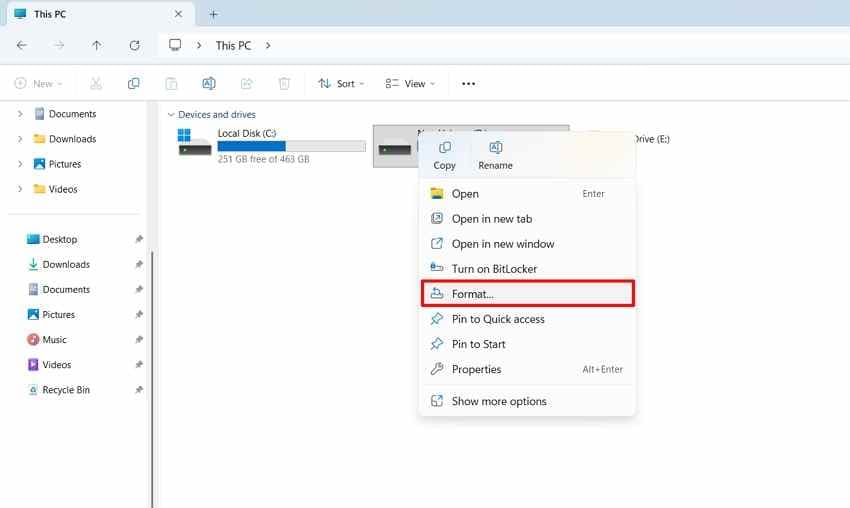
Task: Choose Open in new tab
Action: pos(527,218)
